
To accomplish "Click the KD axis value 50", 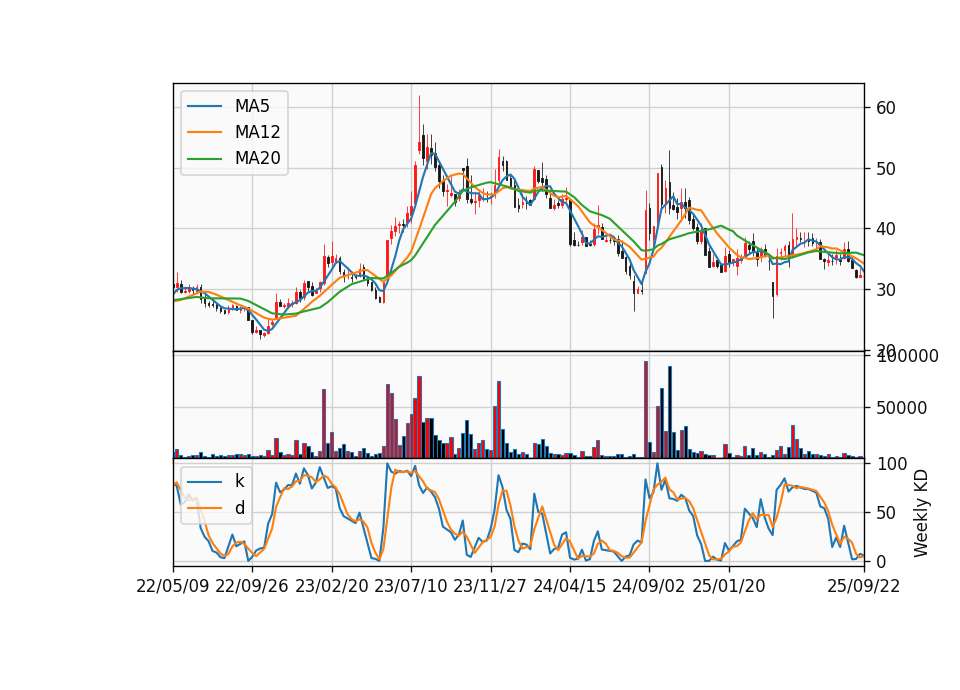I will [886, 512].
